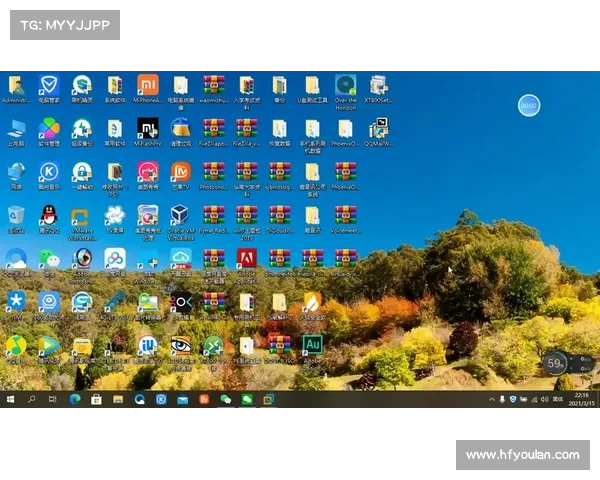Viewport: 600px width, 480px height.
Task: Open the TIM blue asterisk icon
Action: coord(16,302)
